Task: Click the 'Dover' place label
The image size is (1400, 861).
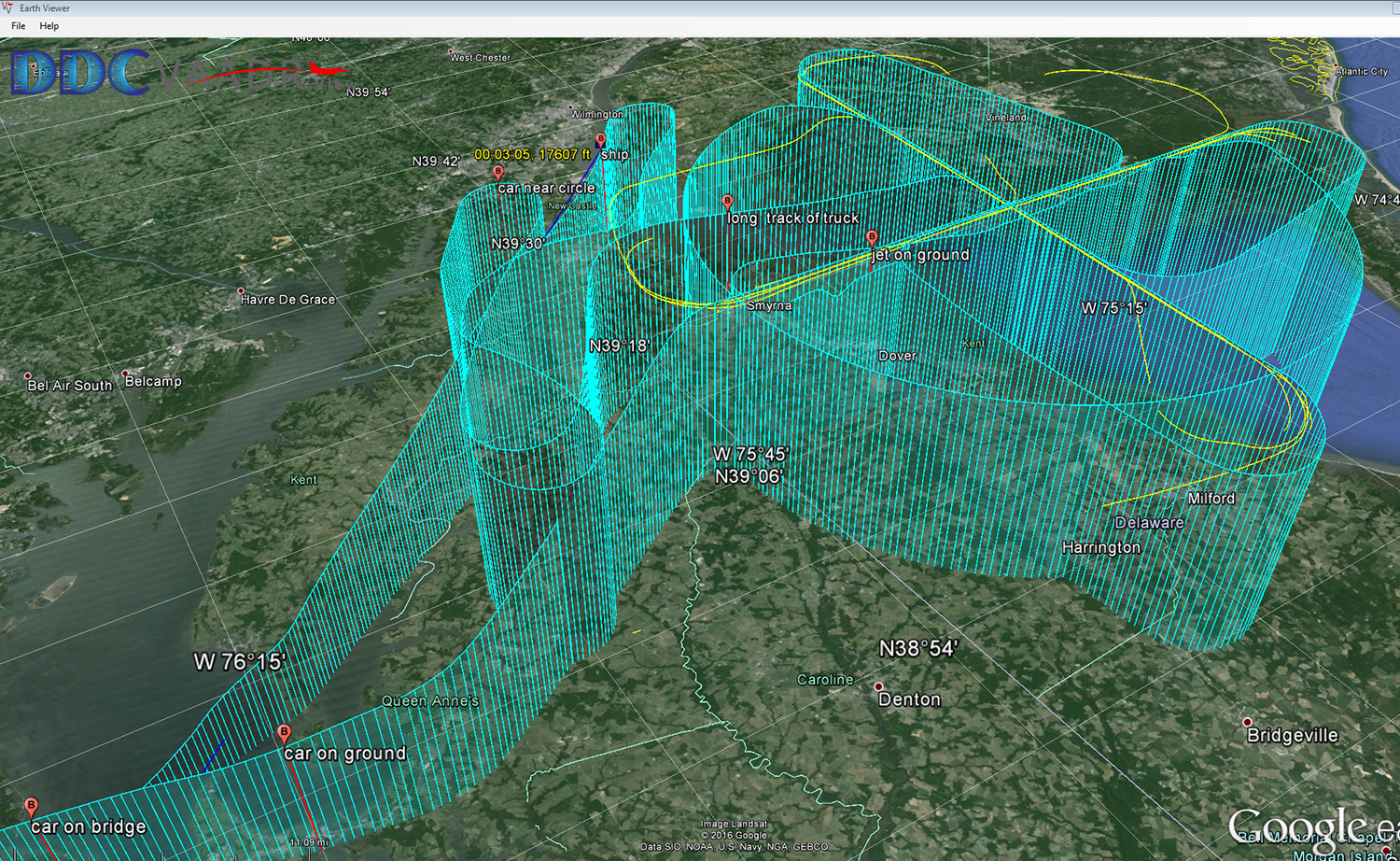Action: (897, 356)
